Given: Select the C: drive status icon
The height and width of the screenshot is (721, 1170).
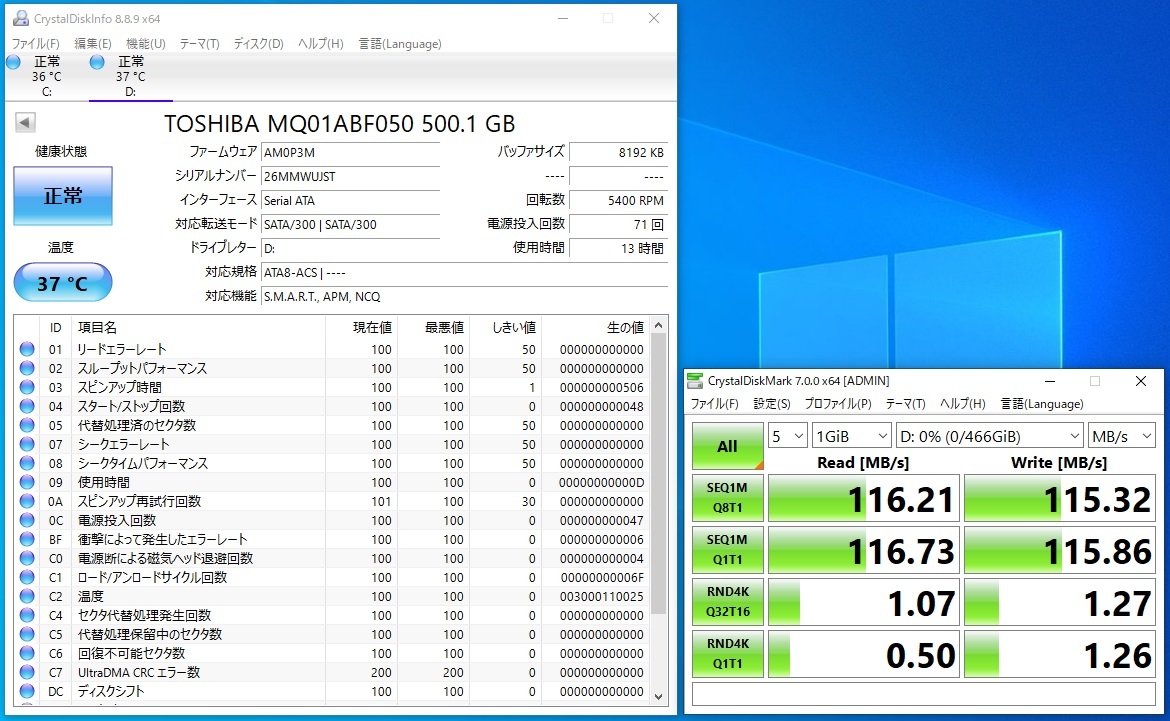Looking at the screenshot, I should [13, 63].
